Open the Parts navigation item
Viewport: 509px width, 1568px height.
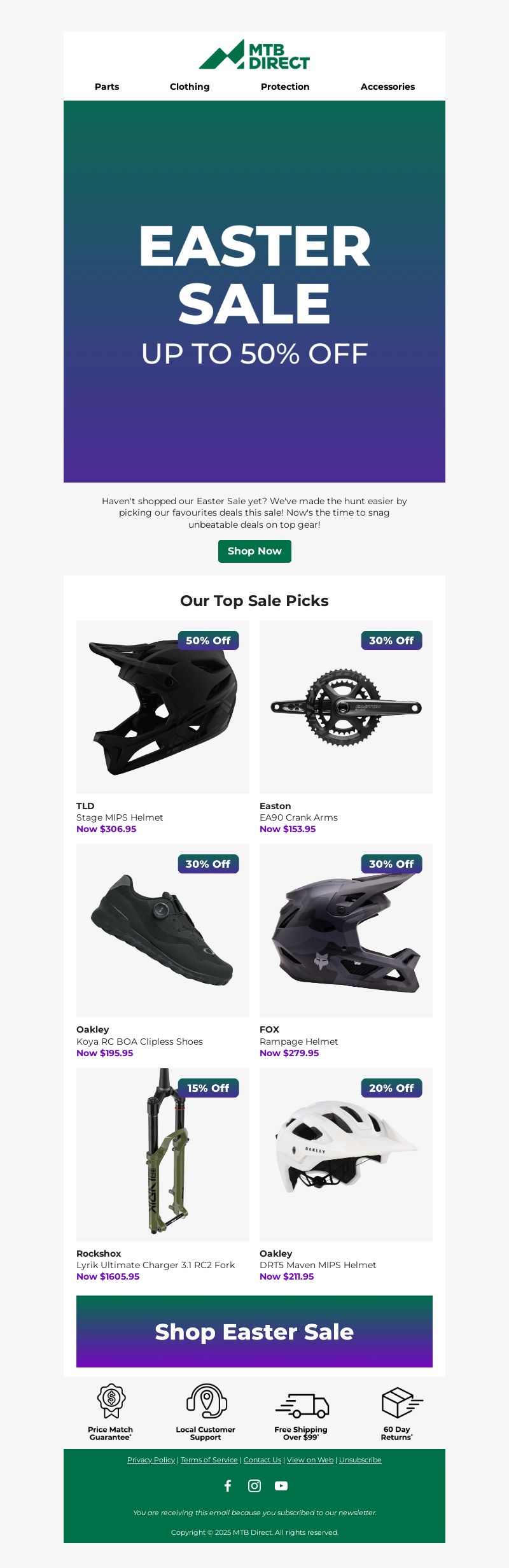(x=107, y=87)
